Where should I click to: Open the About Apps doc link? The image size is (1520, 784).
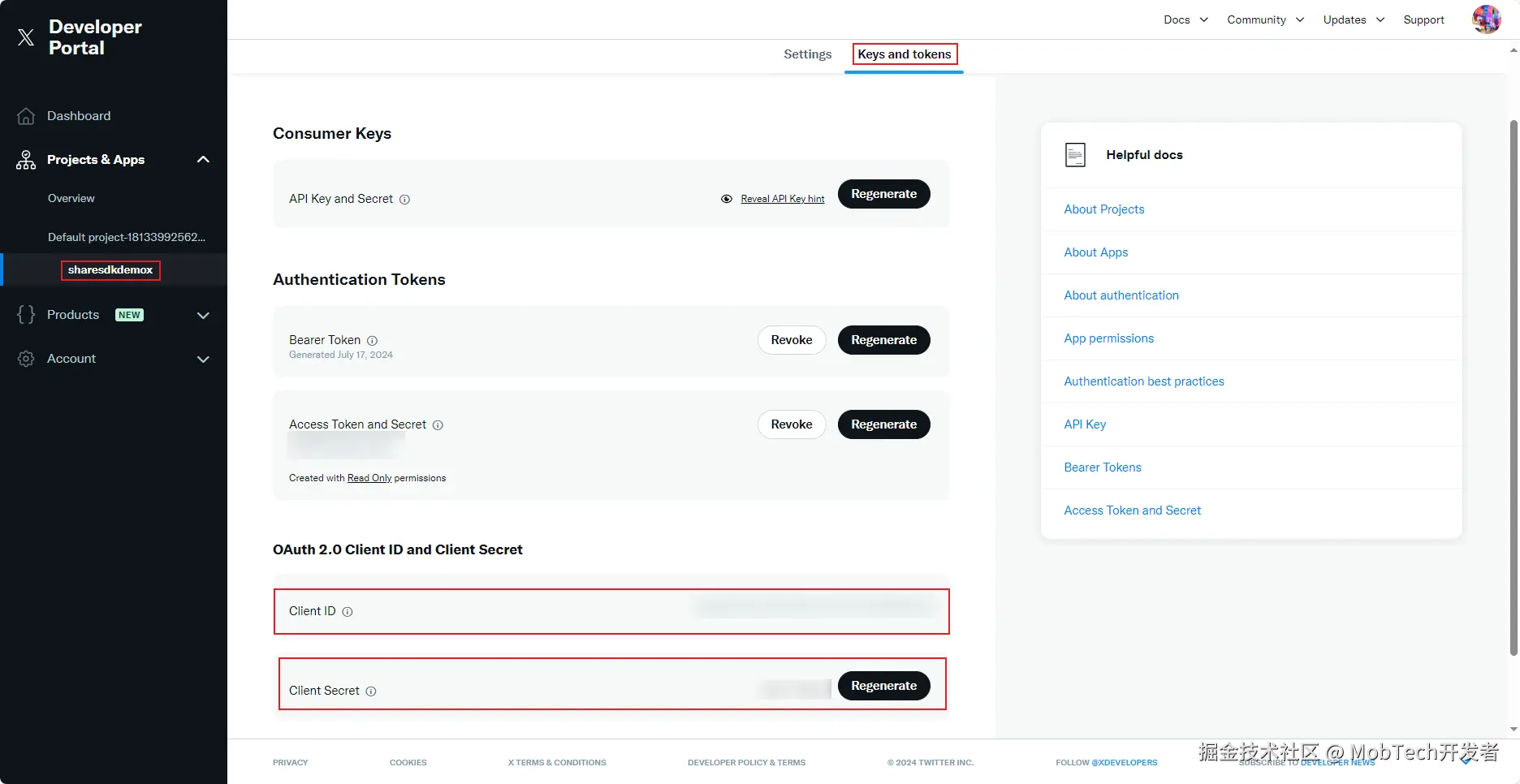(1096, 252)
